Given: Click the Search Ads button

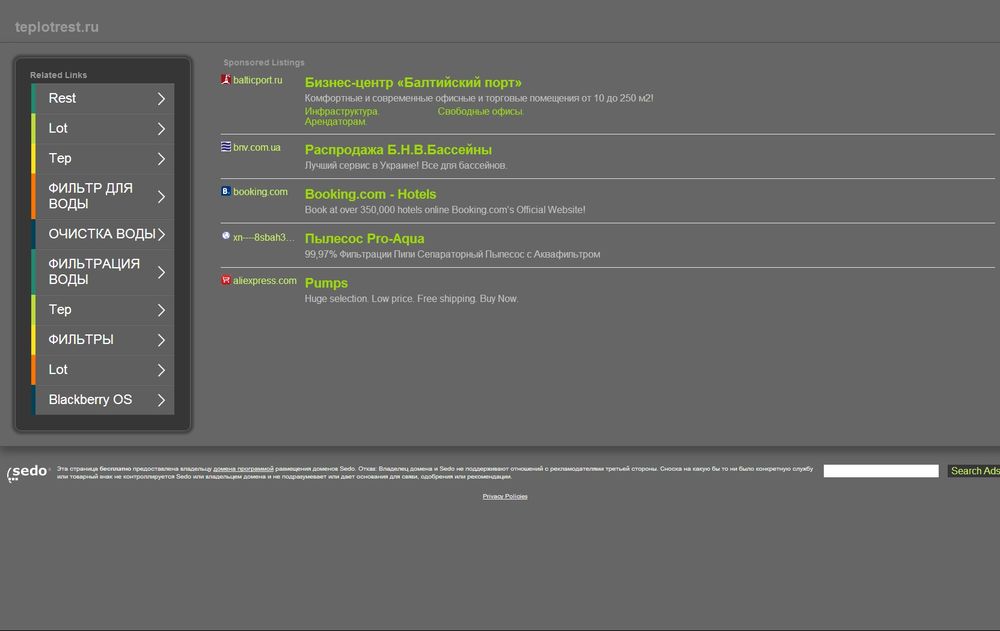Looking at the screenshot, I should pos(974,471).
